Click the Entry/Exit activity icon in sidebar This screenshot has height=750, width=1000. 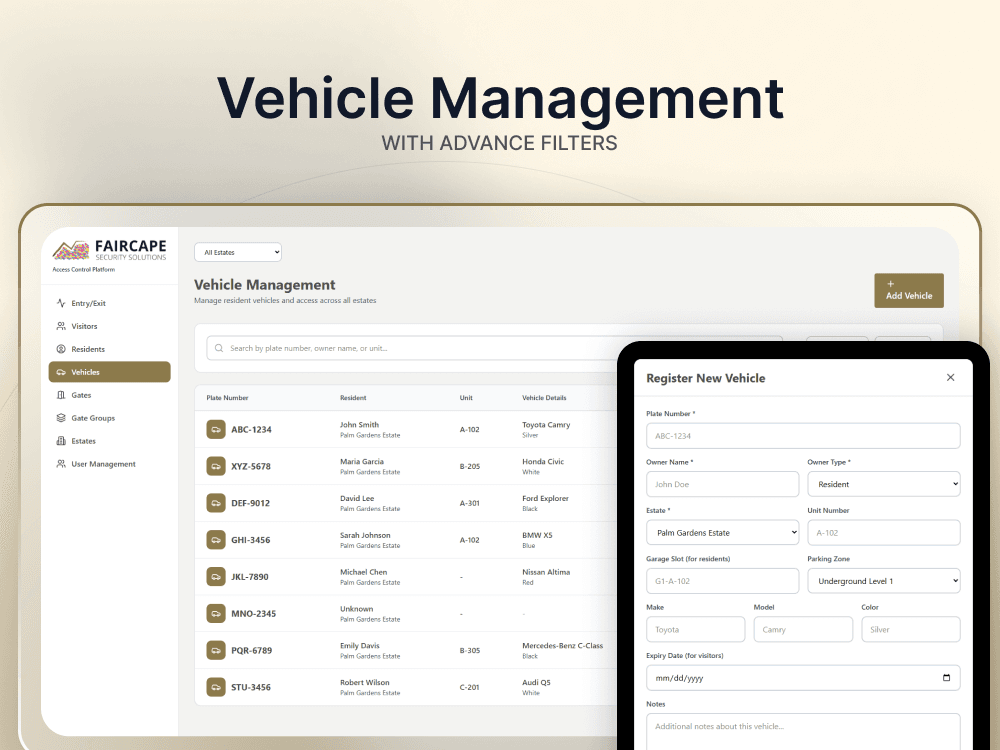[x=61, y=303]
